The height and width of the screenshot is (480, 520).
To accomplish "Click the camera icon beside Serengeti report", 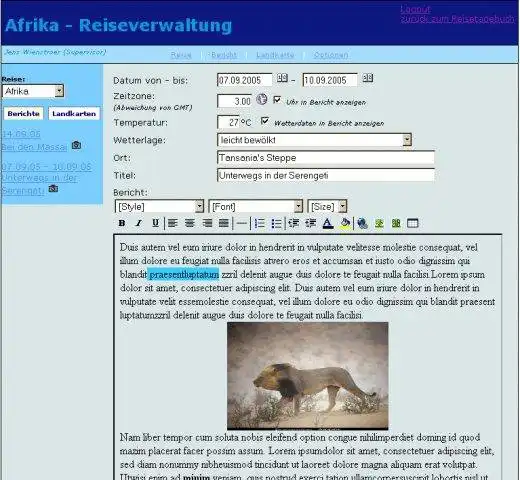I will [53, 189].
